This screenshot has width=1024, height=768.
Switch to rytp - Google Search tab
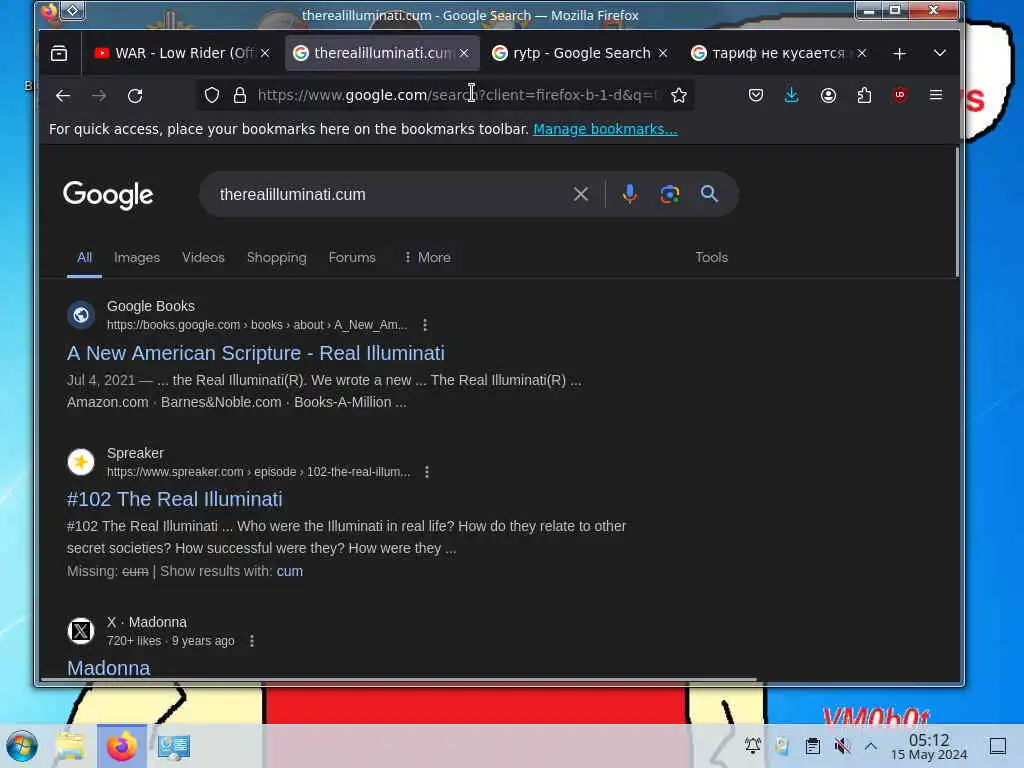click(x=580, y=54)
